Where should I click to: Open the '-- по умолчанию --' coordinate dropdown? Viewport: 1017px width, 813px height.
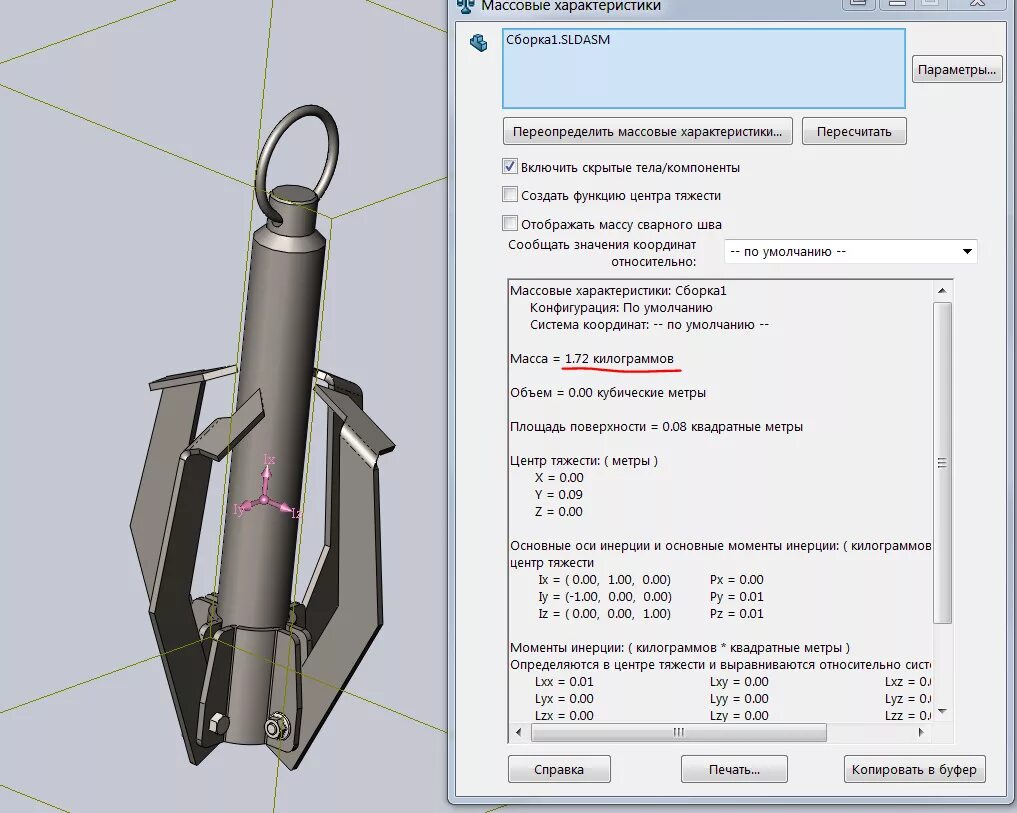pyautogui.click(x=850, y=251)
